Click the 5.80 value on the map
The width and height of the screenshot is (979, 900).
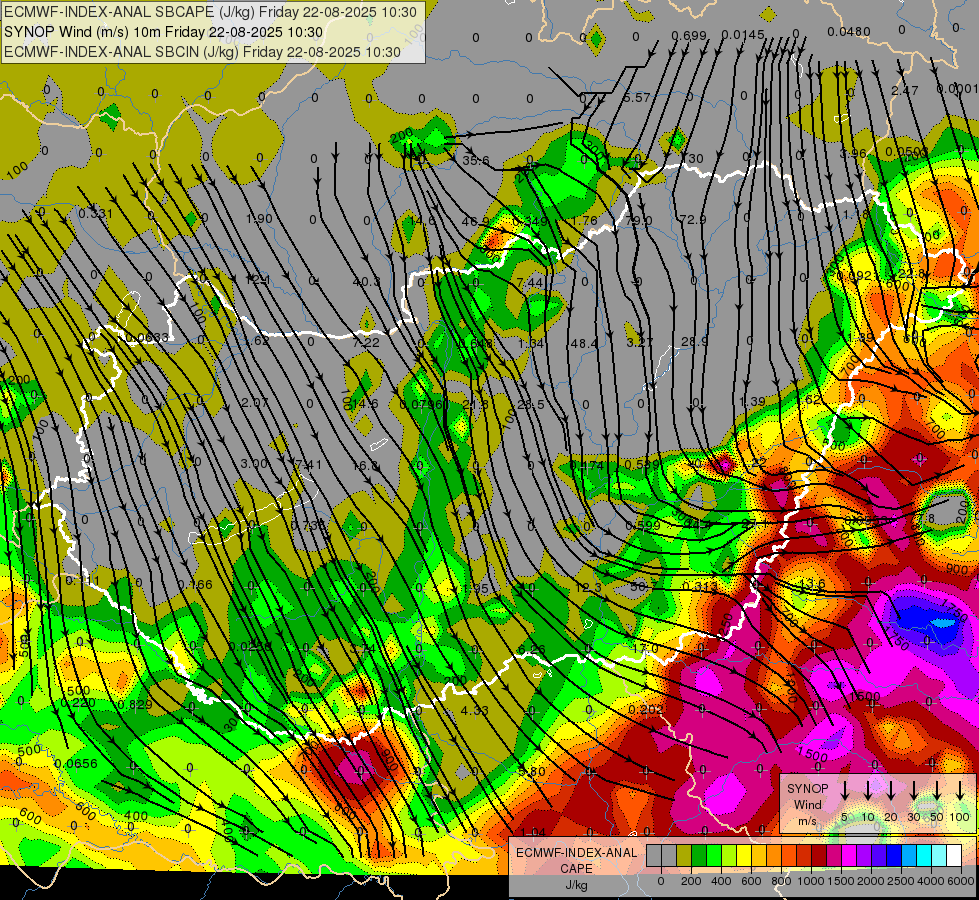[x=532, y=771]
